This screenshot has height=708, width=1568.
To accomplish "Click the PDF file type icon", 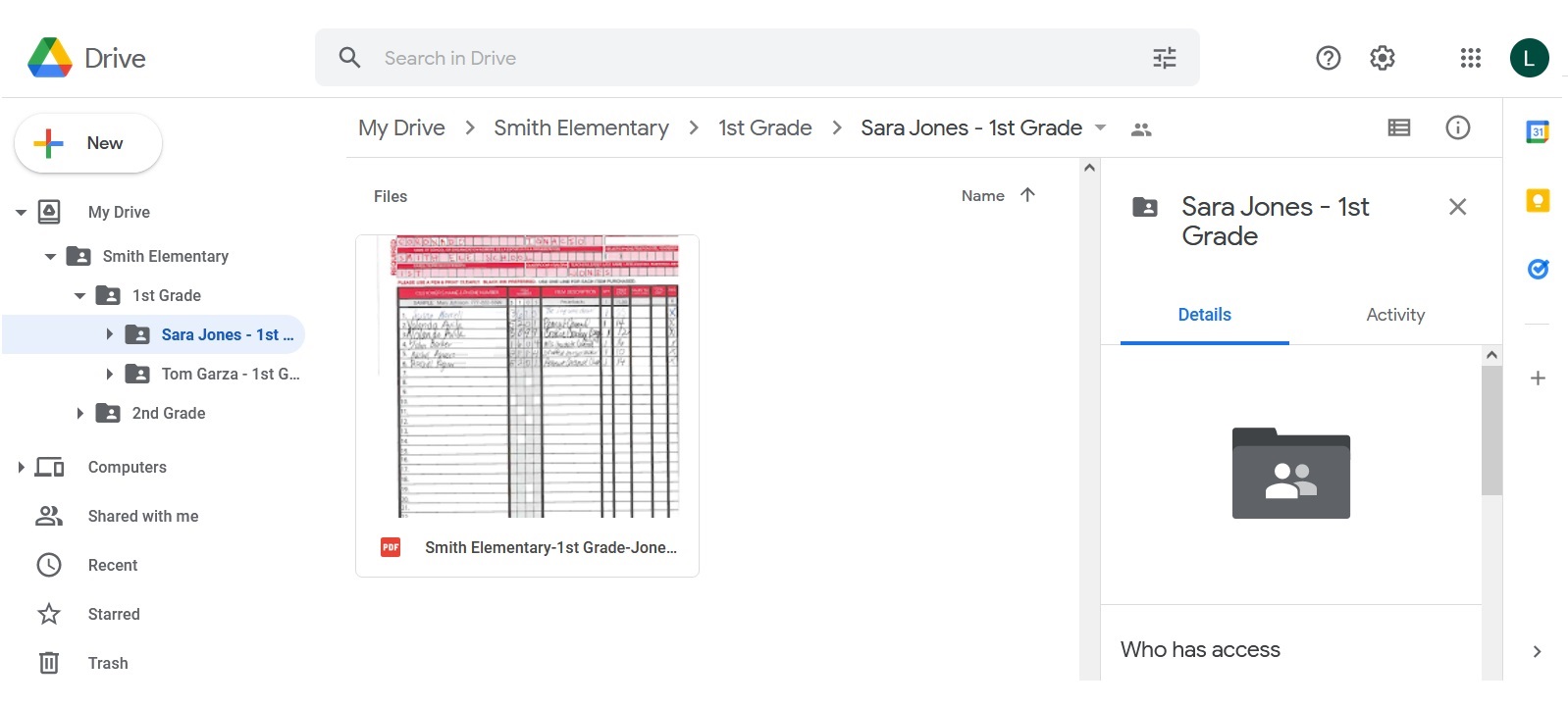I will (x=391, y=547).
